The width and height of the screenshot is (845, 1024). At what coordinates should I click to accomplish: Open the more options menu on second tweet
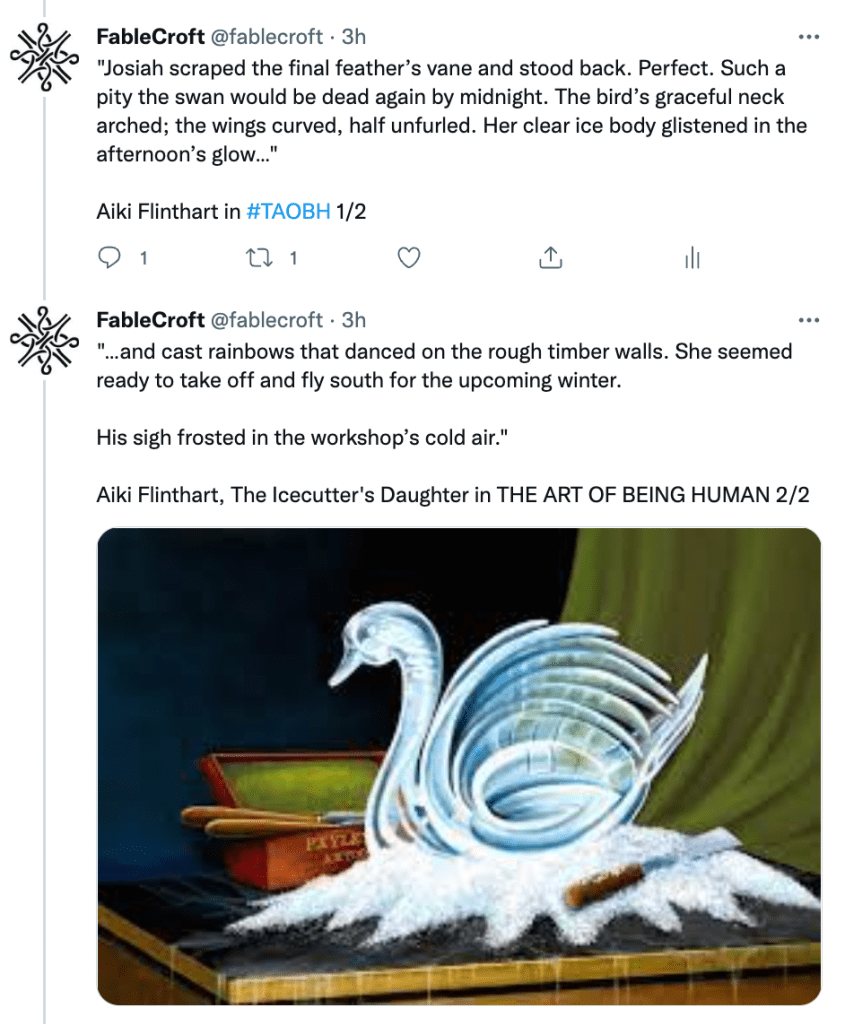click(x=808, y=321)
